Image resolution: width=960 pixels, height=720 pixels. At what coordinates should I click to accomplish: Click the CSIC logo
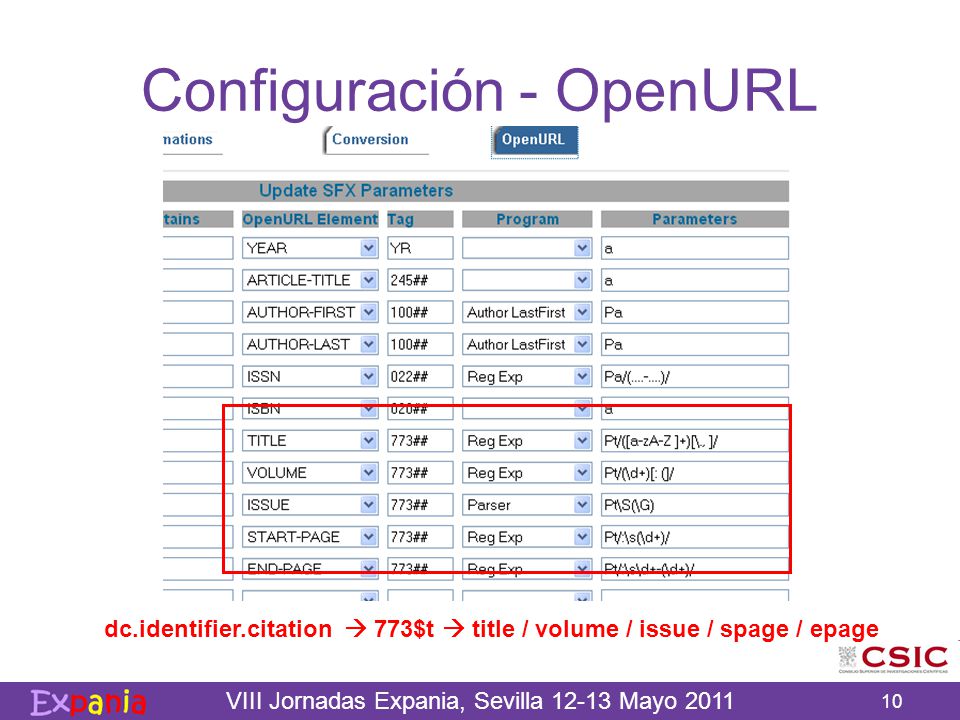(893, 659)
